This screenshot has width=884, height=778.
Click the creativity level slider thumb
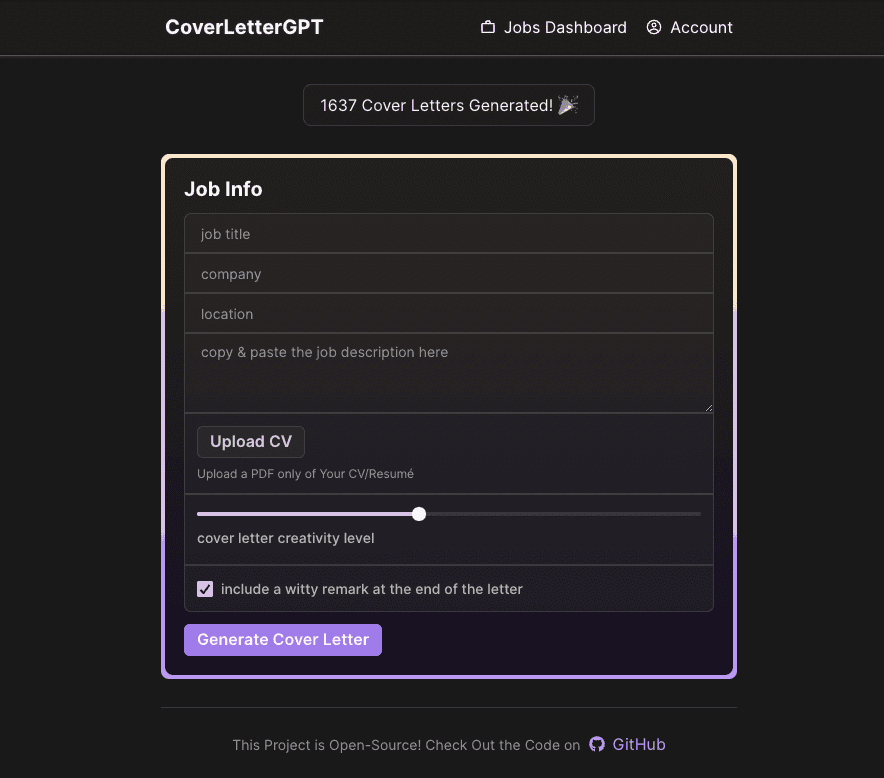[419, 514]
